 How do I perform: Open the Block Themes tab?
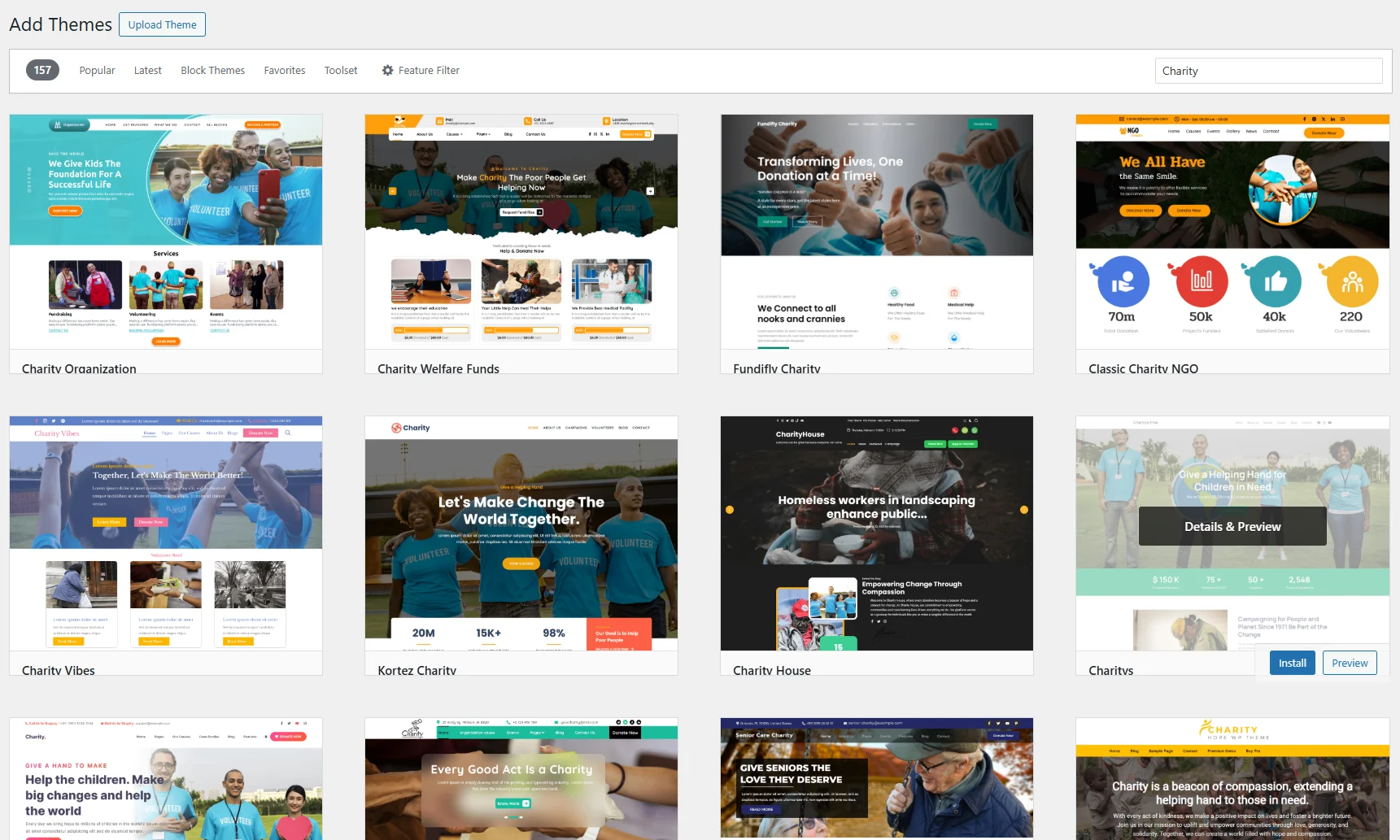point(212,71)
